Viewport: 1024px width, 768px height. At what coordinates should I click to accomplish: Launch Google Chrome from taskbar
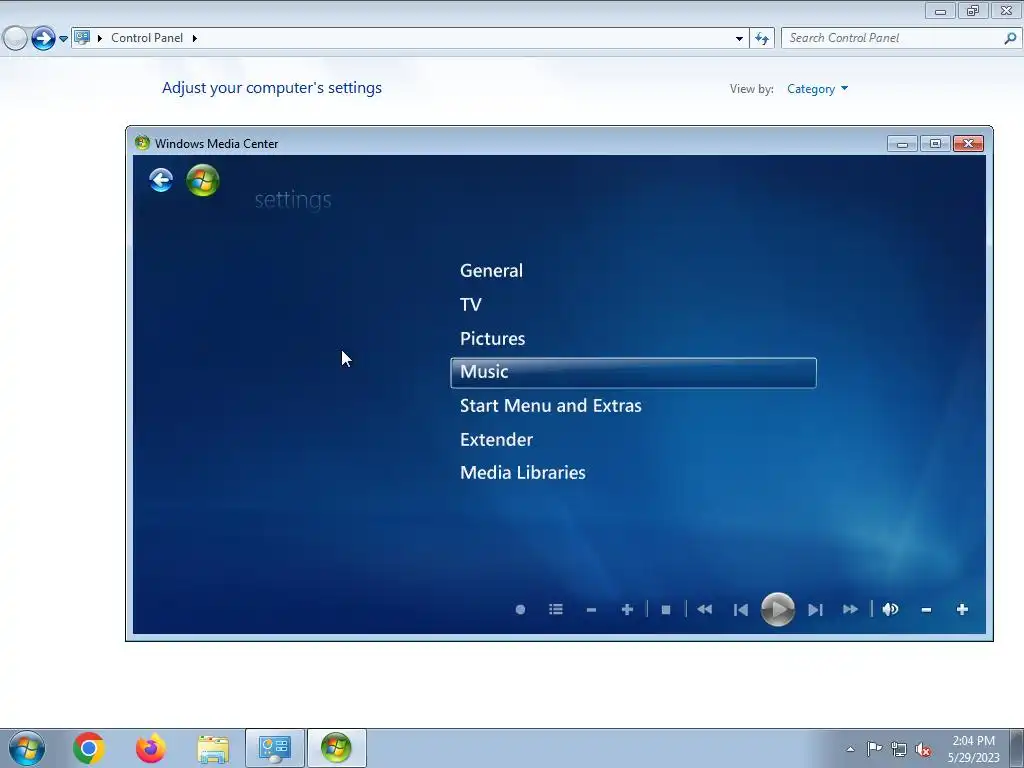pyautogui.click(x=89, y=748)
